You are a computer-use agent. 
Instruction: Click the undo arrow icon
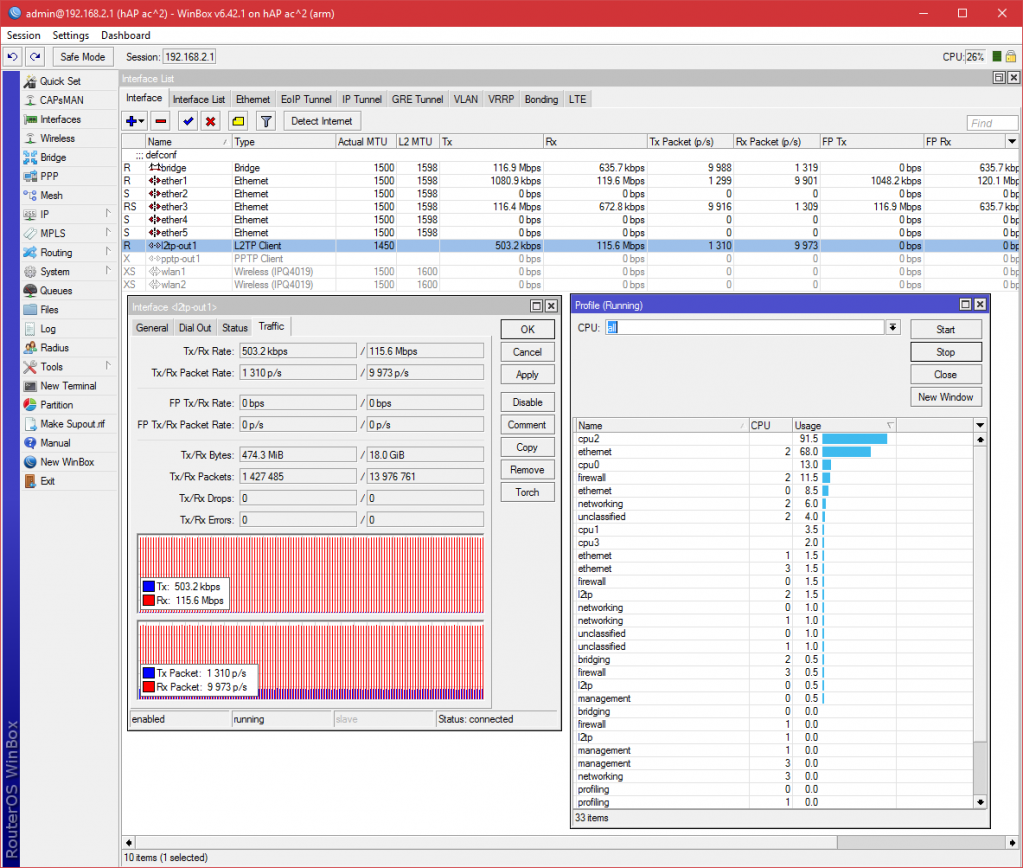click(13, 57)
